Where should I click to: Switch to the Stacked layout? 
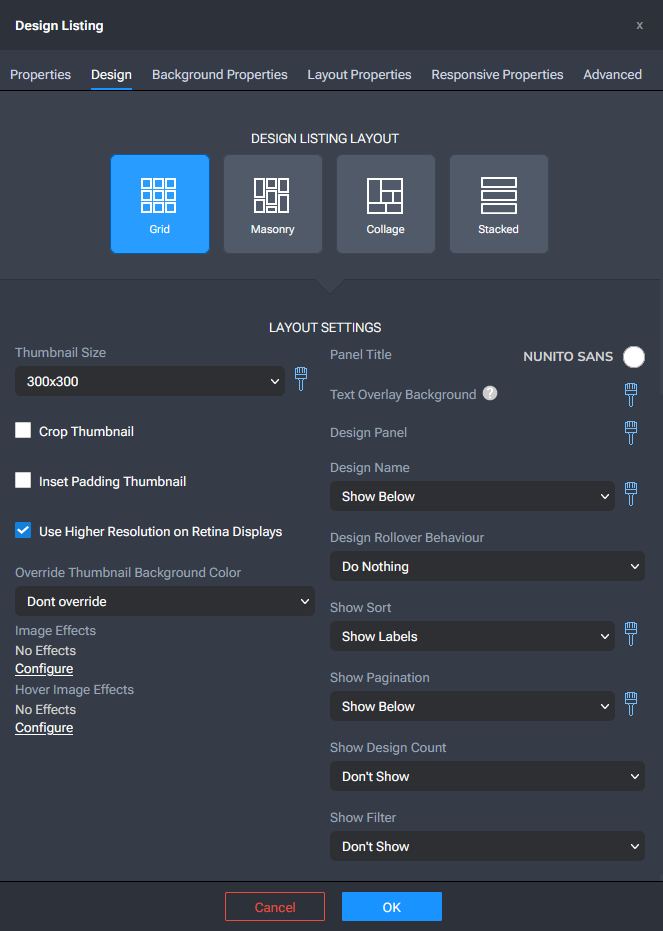click(x=498, y=203)
